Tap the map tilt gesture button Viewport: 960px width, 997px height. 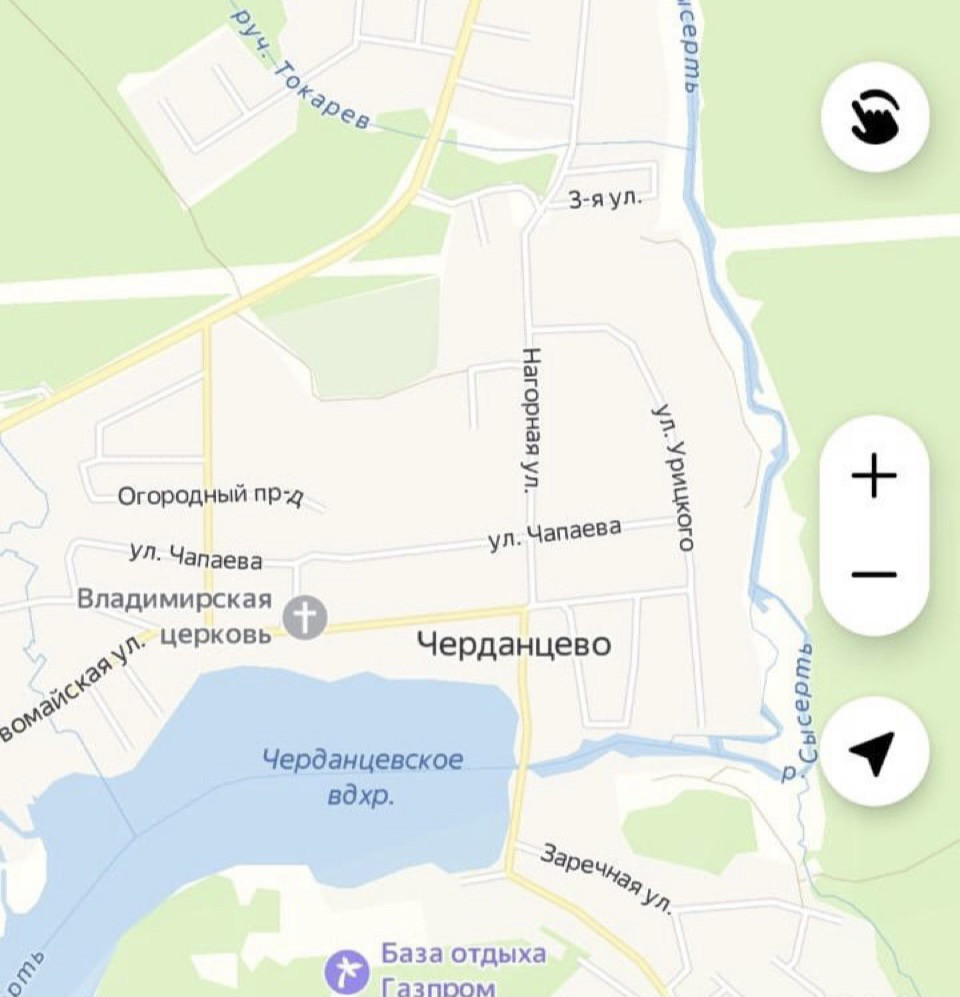(875, 117)
